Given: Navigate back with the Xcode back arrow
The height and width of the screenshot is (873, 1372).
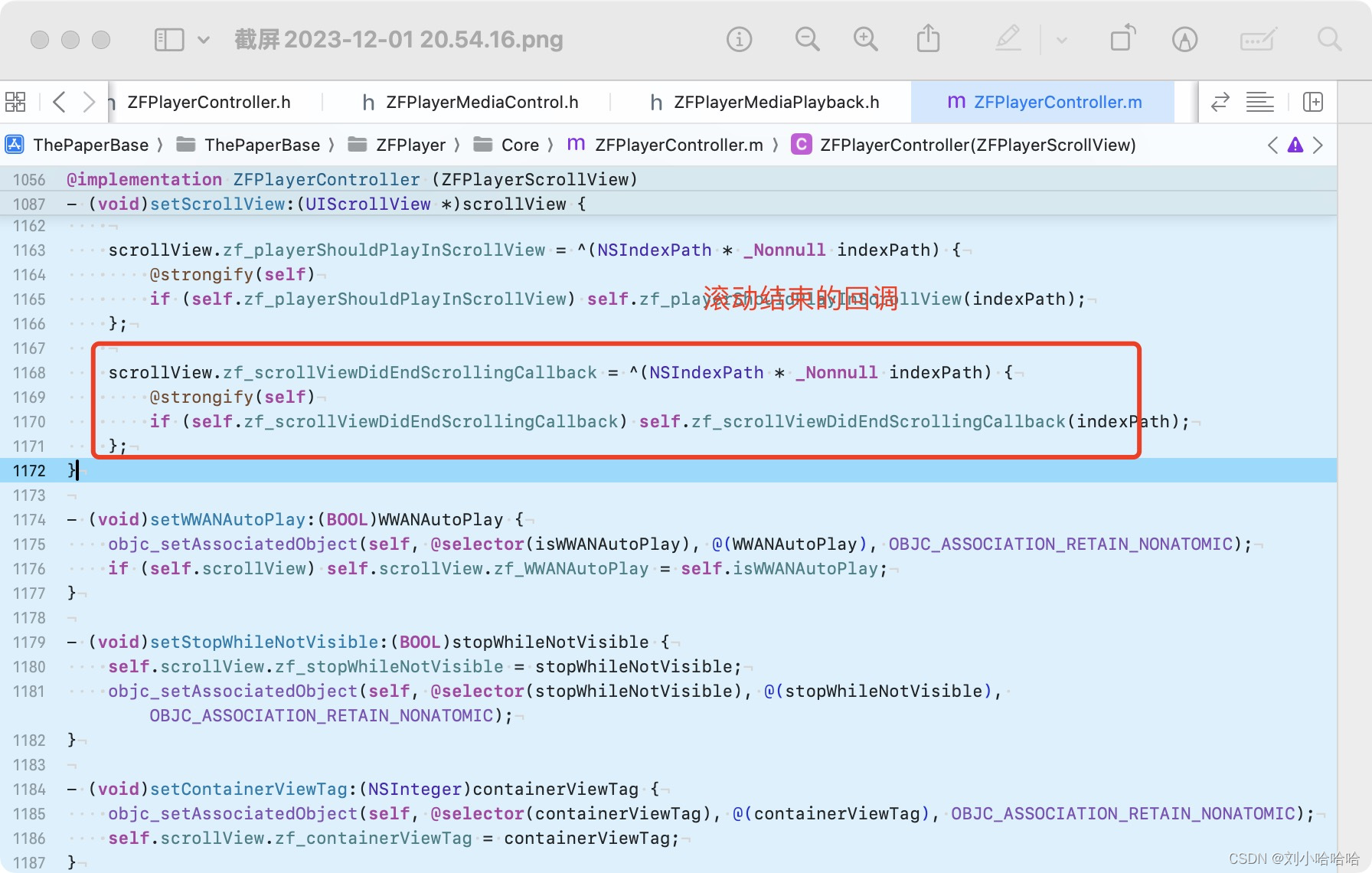Looking at the screenshot, I should click(59, 101).
